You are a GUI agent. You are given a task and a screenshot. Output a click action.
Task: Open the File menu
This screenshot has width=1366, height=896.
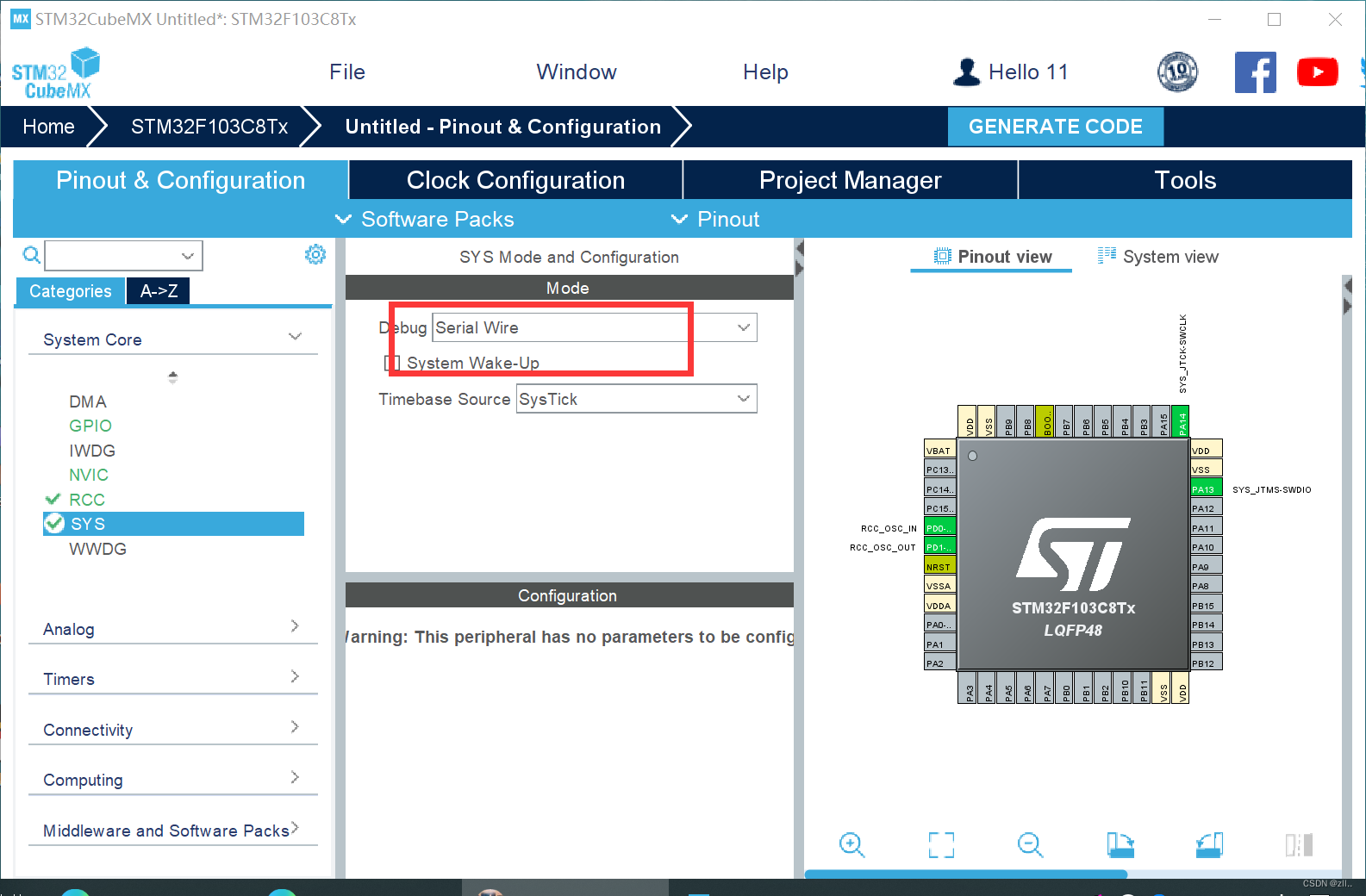point(347,72)
